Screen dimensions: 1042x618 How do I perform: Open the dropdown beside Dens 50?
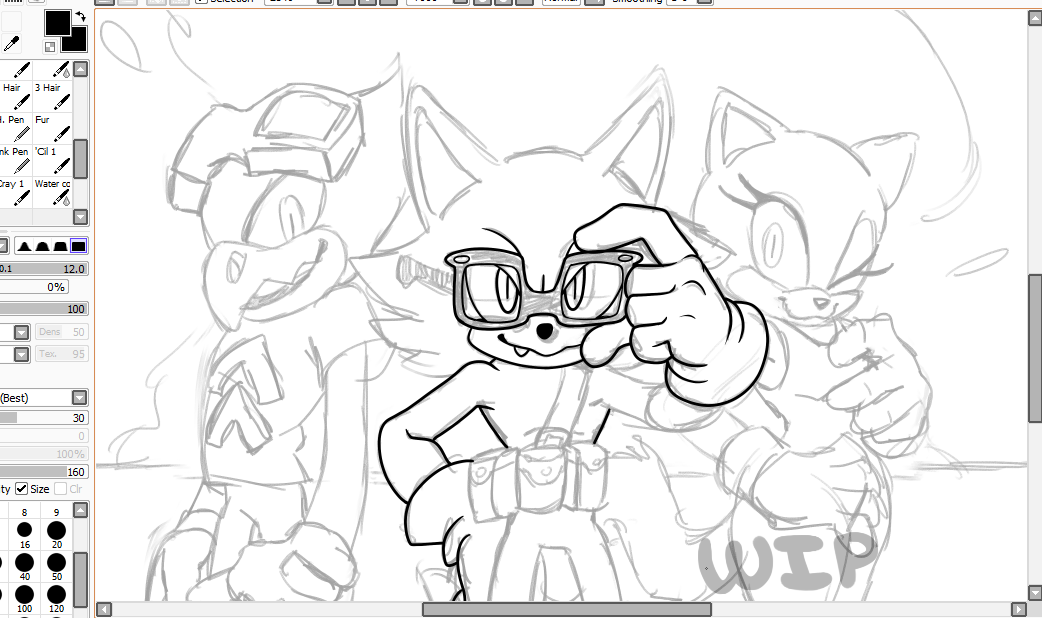point(21,332)
